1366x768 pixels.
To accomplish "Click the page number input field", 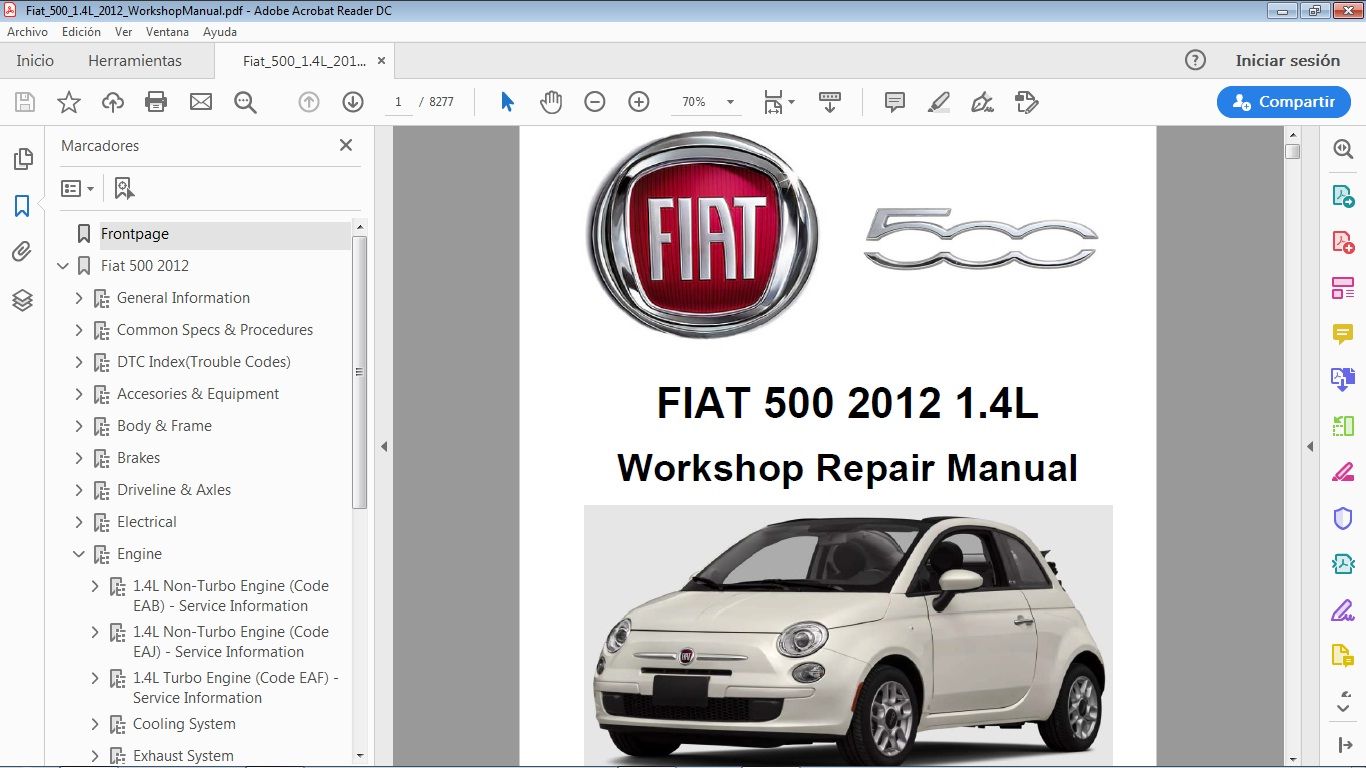I will click(x=398, y=102).
